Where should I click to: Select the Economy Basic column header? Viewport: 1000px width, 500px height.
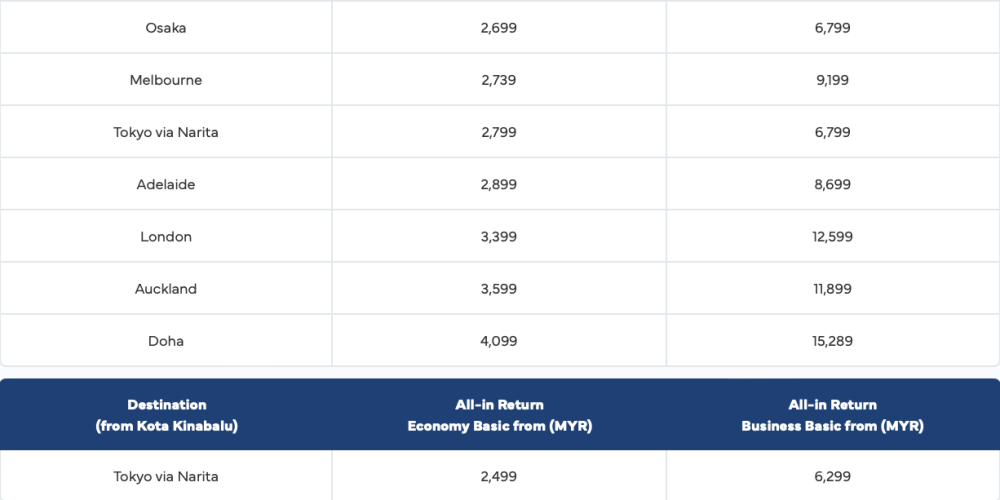pyautogui.click(x=499, y=415)
